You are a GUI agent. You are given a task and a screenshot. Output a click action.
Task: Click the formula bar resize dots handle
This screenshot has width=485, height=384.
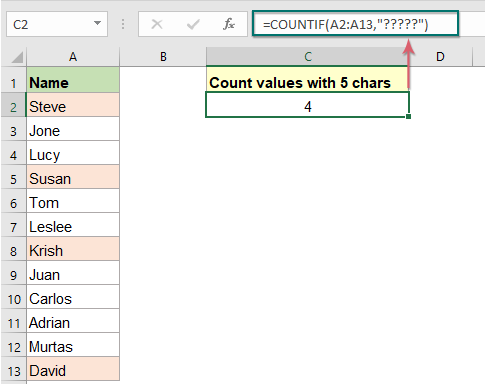point(123,24)
